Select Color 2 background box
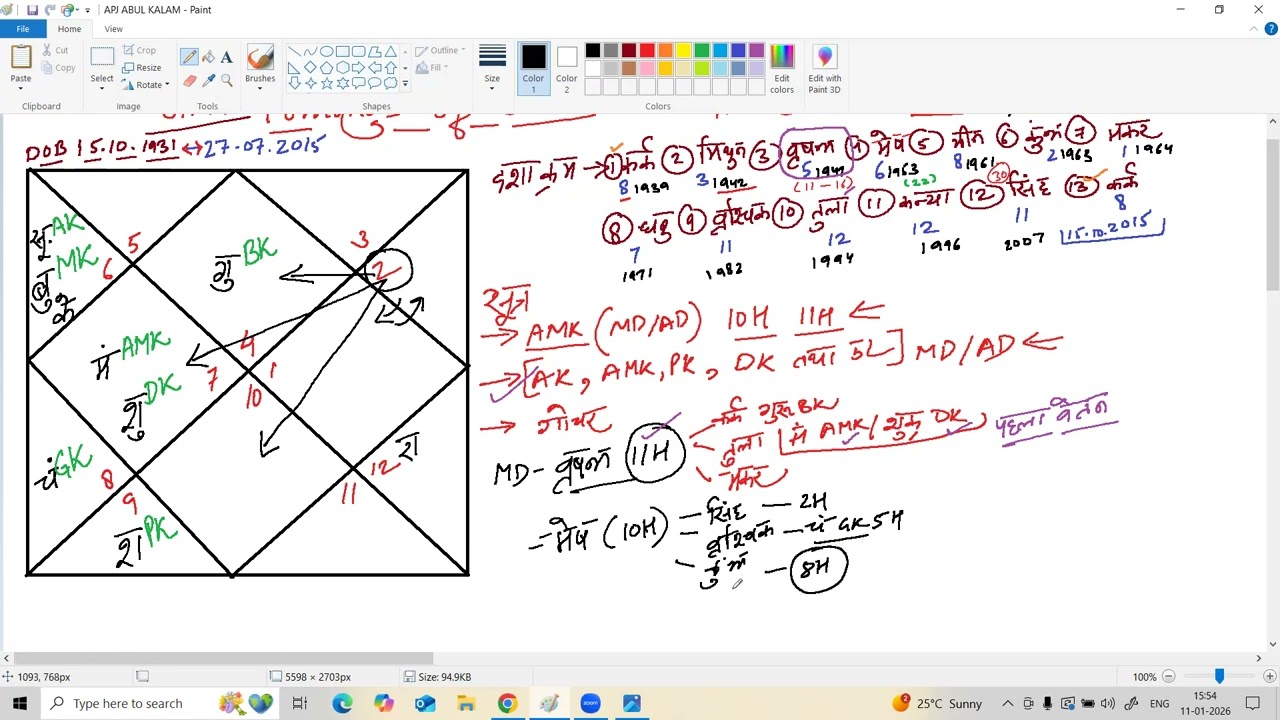 [566, 69]
